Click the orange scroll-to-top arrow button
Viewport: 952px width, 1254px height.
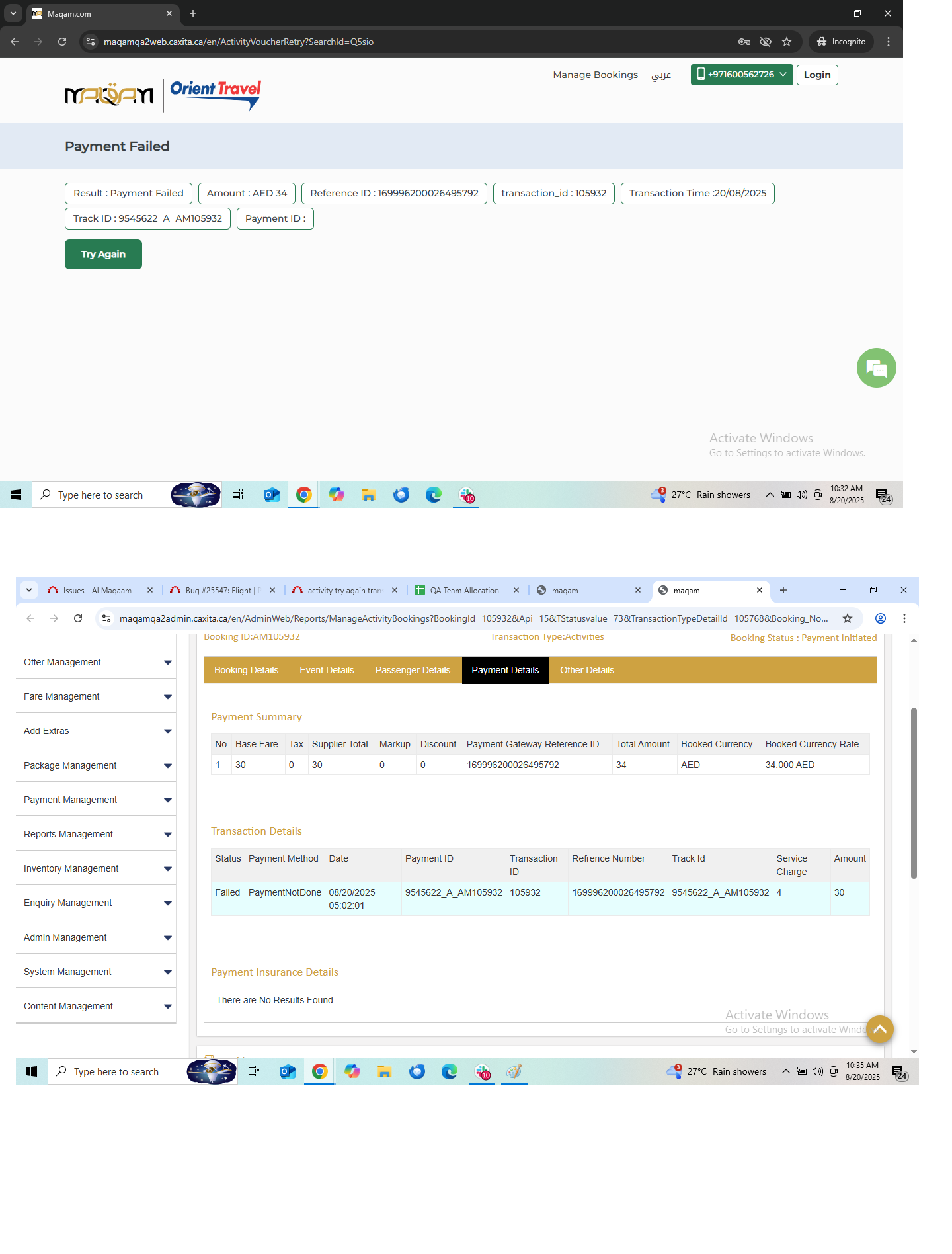(x=879, y=1029)
